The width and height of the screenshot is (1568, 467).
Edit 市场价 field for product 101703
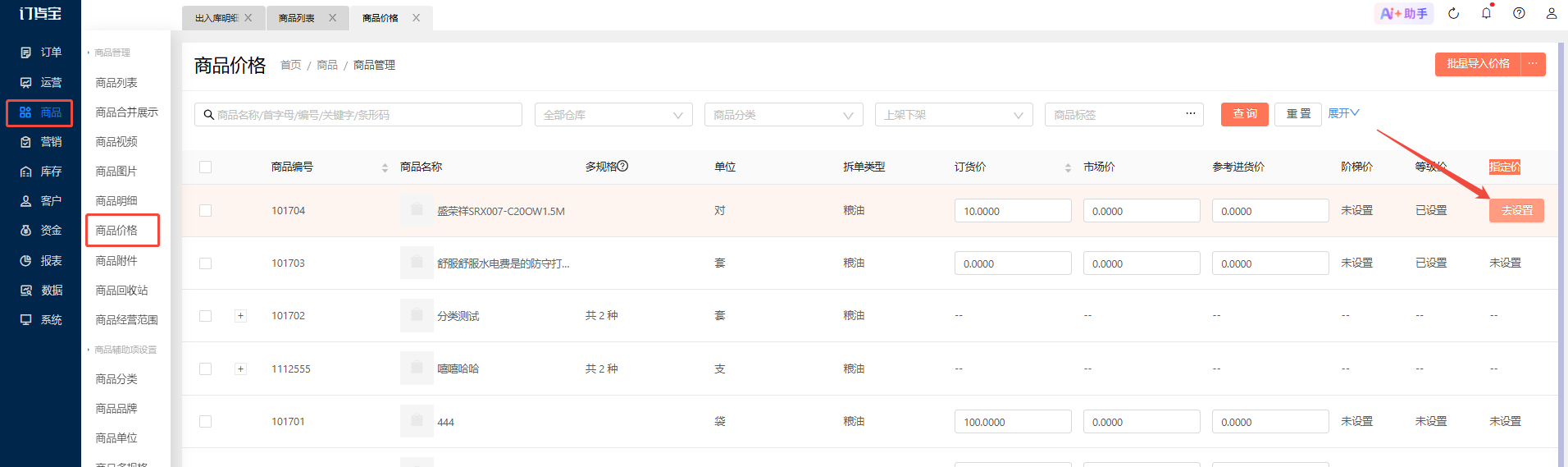pos(1142,263)
